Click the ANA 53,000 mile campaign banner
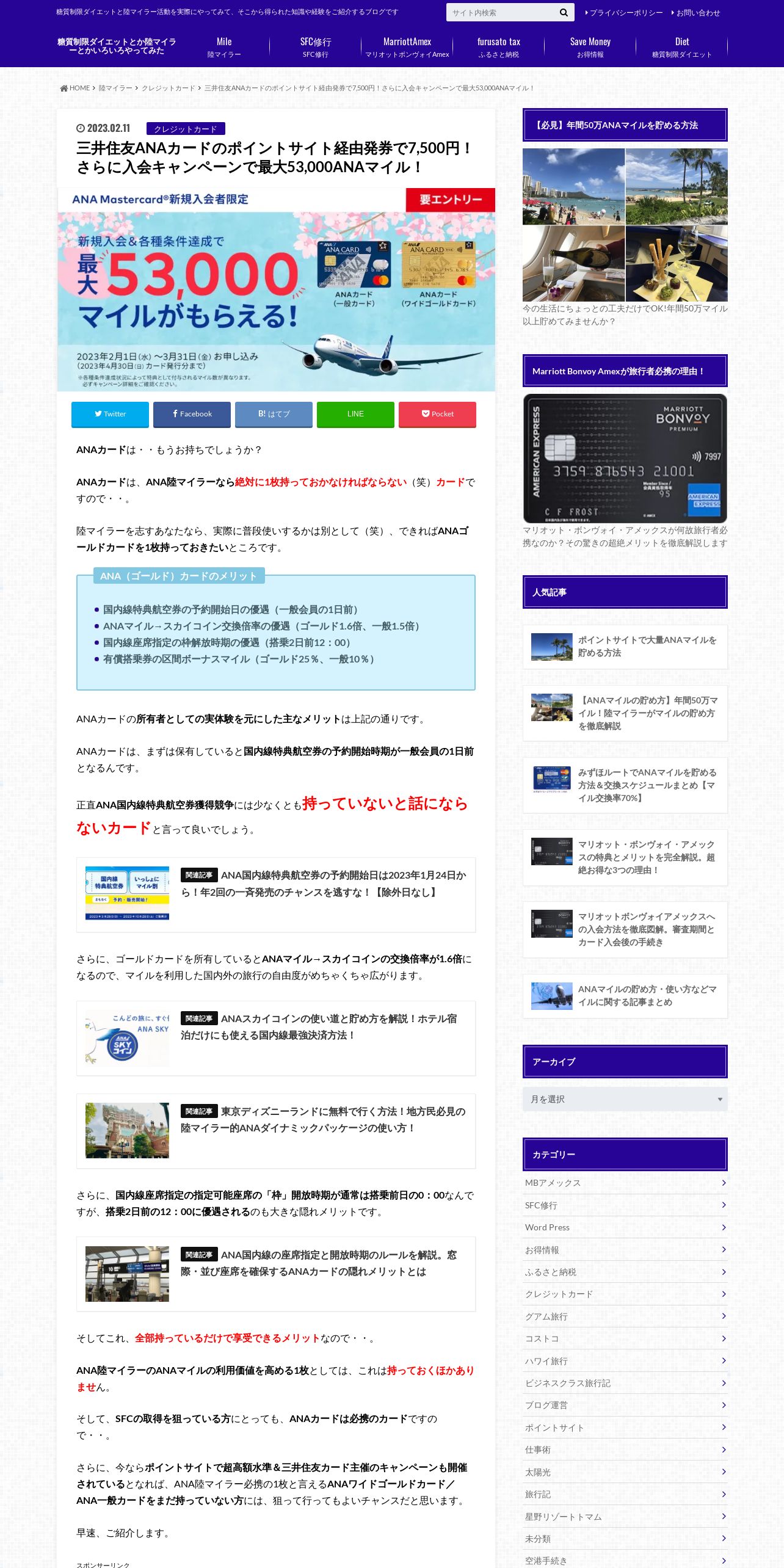The image size is (784, 1568). pos(276,289)
